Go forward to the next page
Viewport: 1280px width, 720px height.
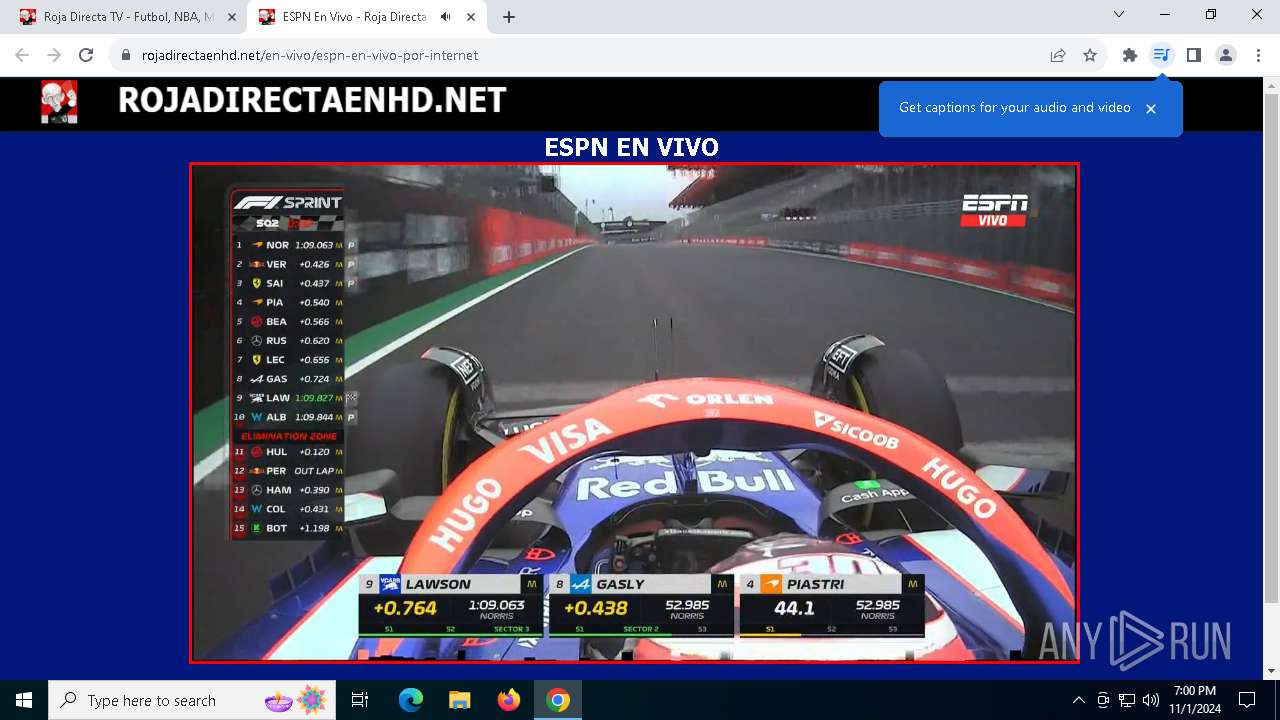[54, 55]
